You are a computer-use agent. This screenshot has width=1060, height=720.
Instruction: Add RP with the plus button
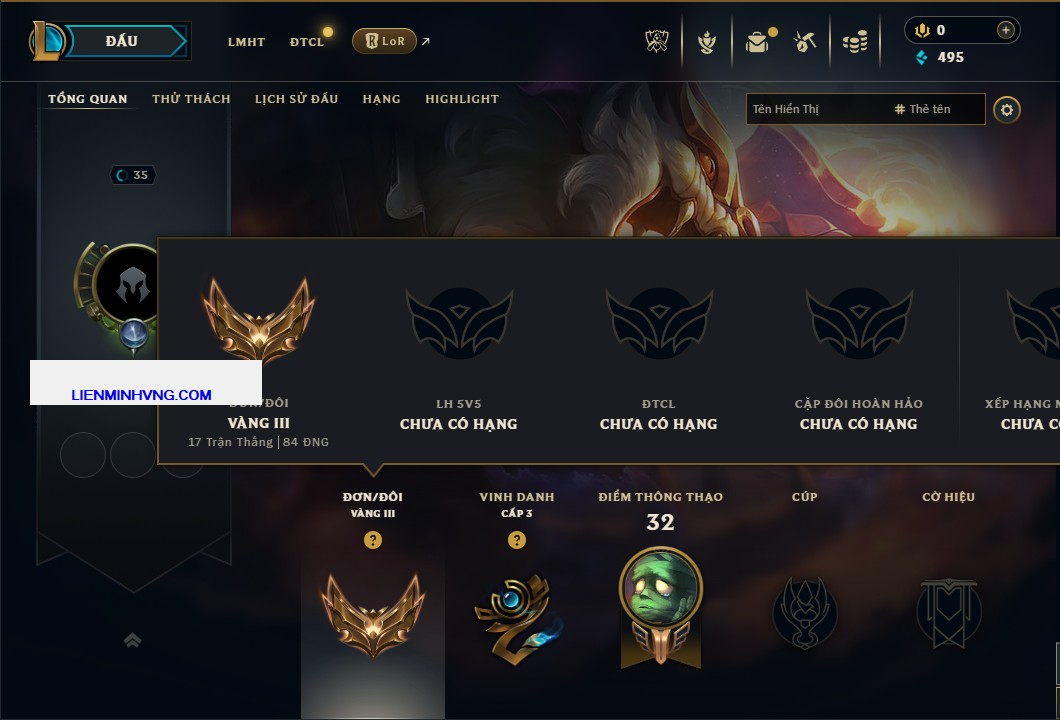pyautogui.click(x=1005, y=30)
